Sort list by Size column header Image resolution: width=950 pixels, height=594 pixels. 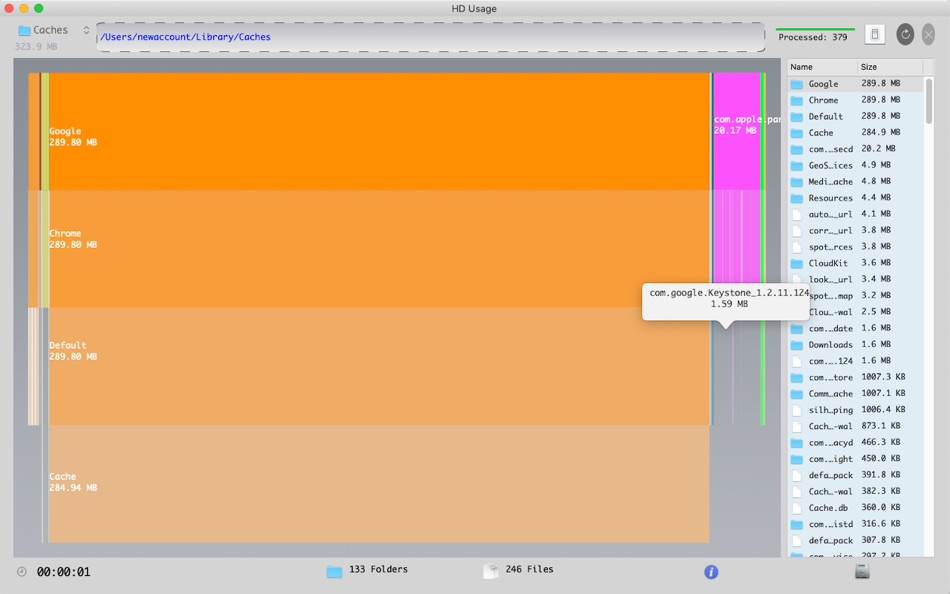pos(889,67)
